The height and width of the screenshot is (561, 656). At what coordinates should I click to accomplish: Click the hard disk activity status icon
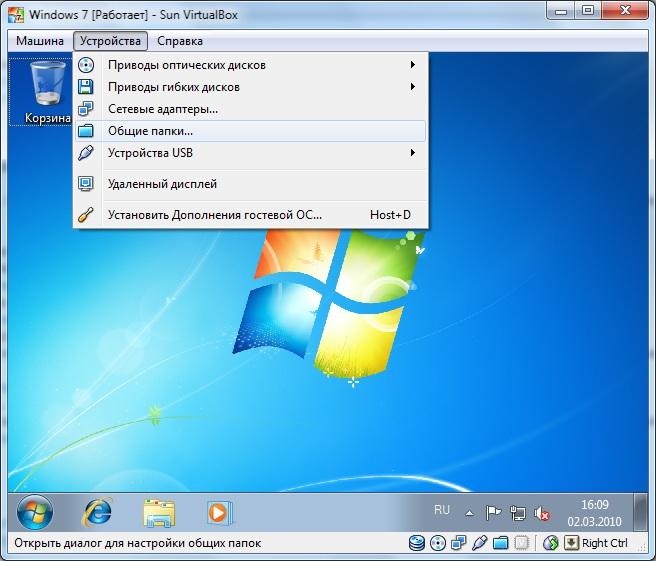click(x=417, y=543)
